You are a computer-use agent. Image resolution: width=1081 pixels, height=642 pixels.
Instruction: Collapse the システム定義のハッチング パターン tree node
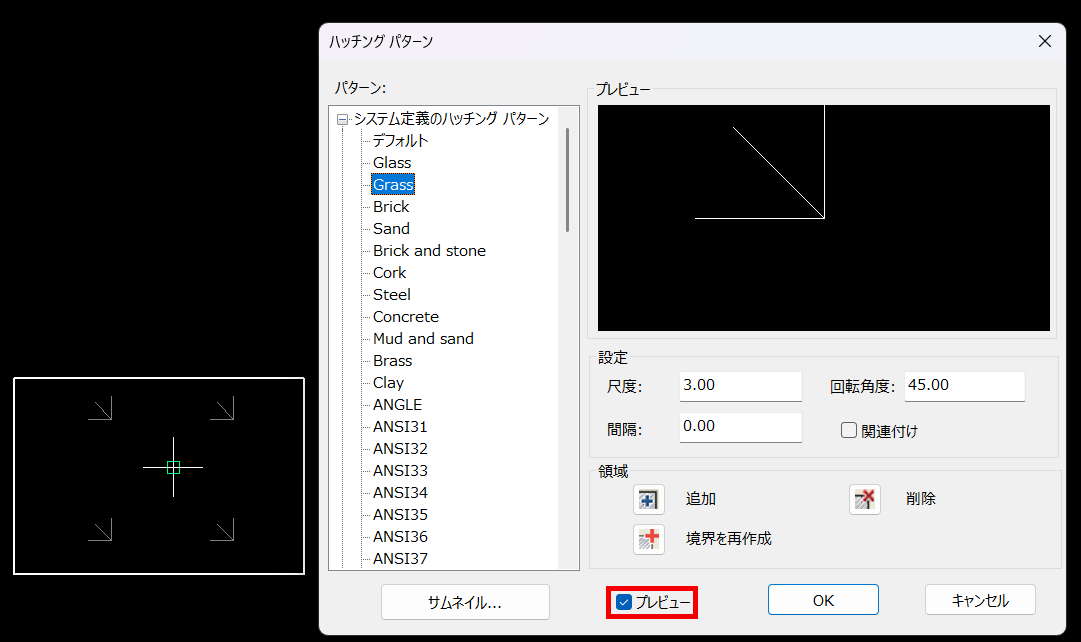tap(342, 118)
